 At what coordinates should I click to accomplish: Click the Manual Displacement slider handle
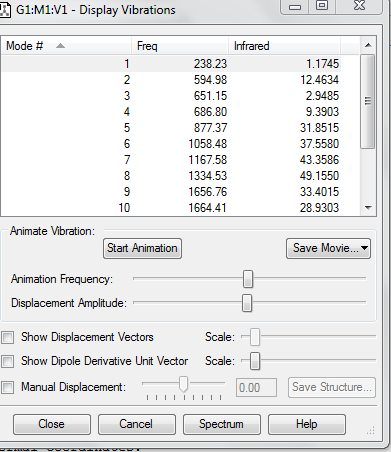[x=183, y=384]
